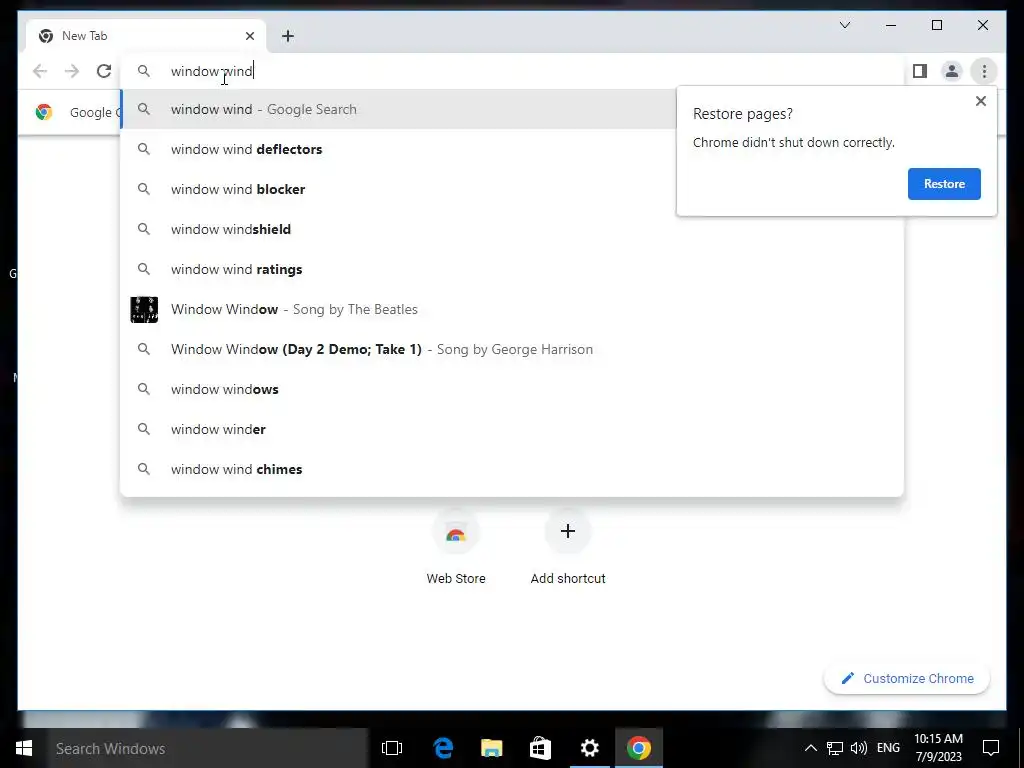Viewport: 1024px width, 768px height.
Task: Choose 'window wind deflectors' suggestion
Action: (x=399, y=150)
